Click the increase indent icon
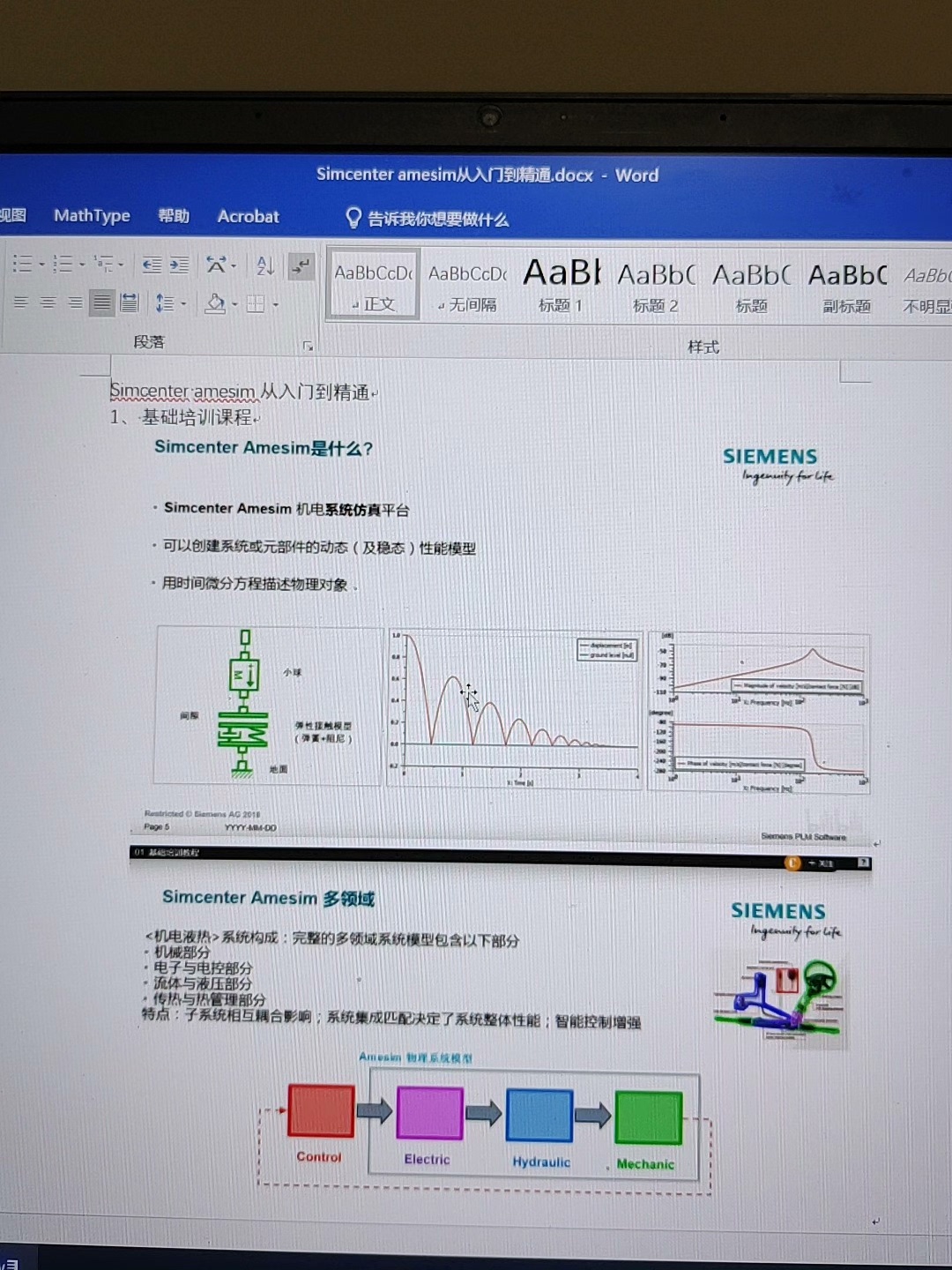The width and height of the screenshot is (952, 1270). pos(179,265)
